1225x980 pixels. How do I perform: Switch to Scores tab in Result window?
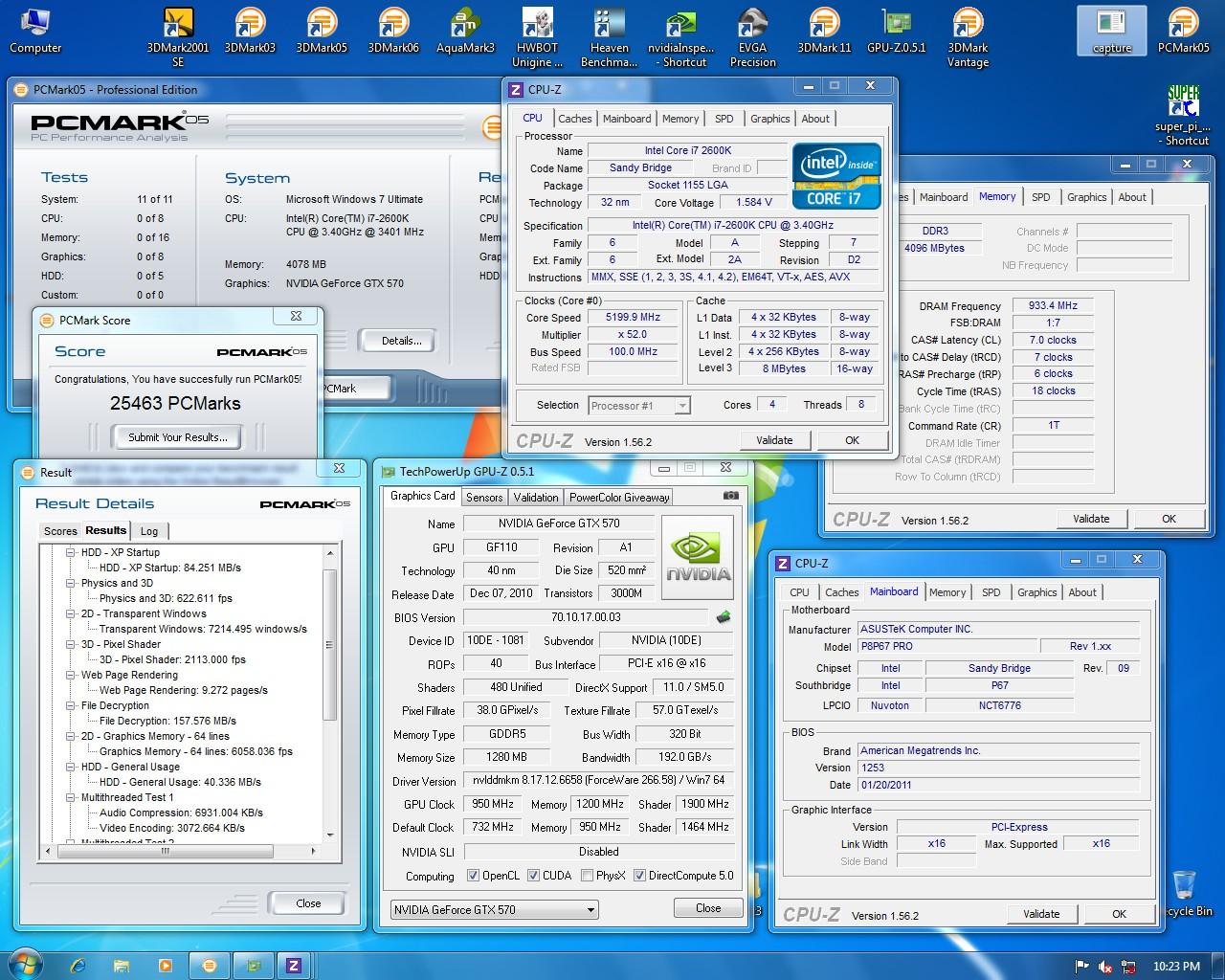[x=60, y=531]
